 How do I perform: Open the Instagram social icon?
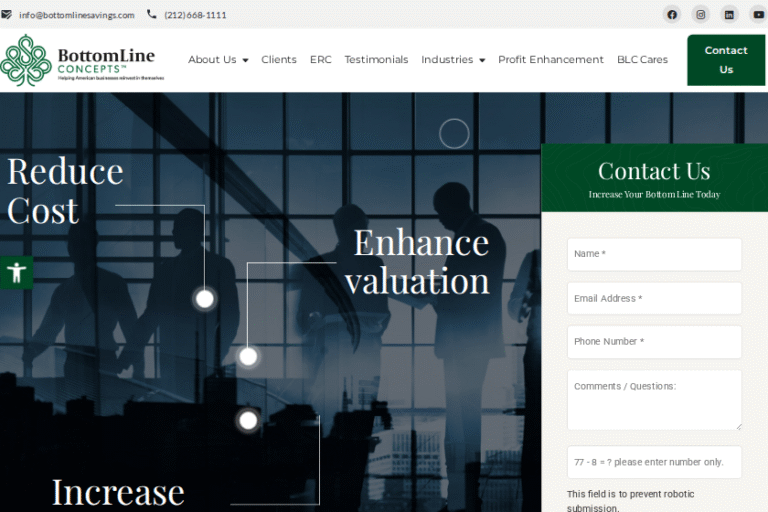click(701, 14)
